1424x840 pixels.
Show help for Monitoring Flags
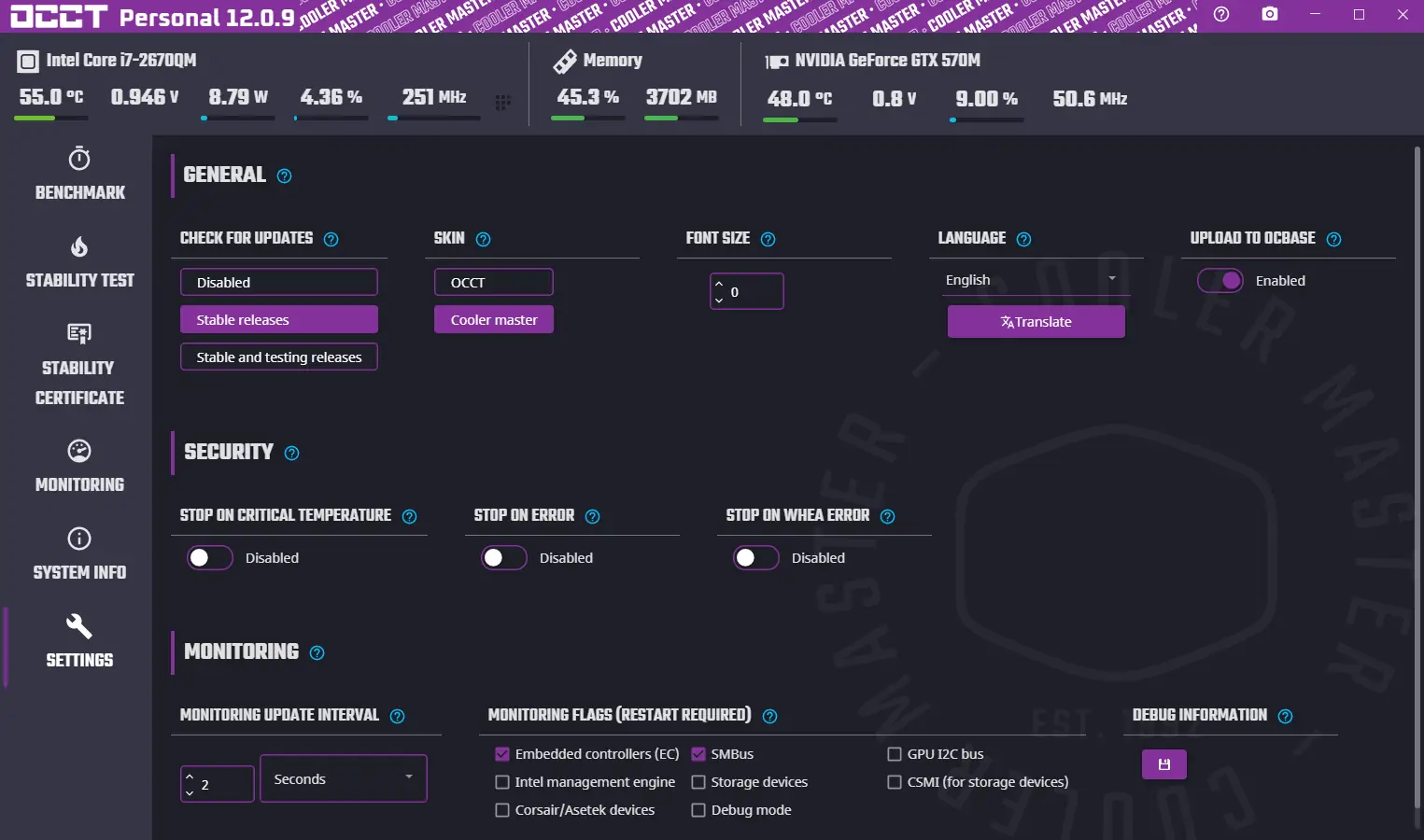[769, 717]
